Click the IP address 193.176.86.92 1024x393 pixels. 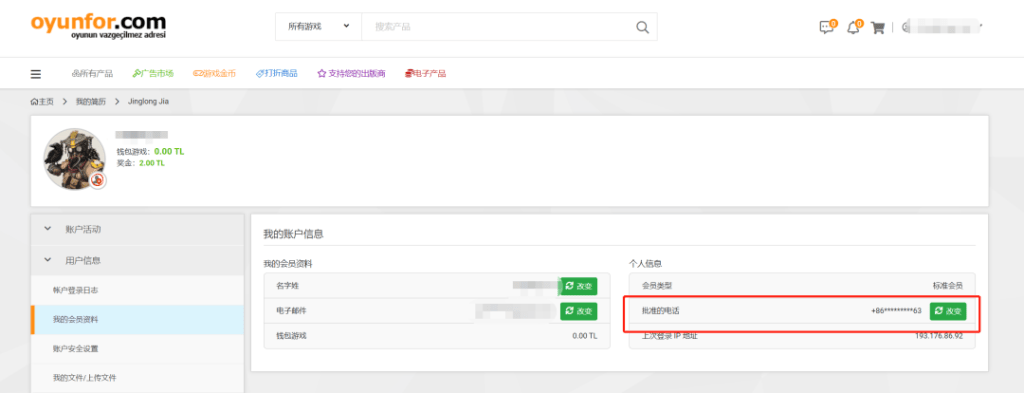click(x=939, y=336)
